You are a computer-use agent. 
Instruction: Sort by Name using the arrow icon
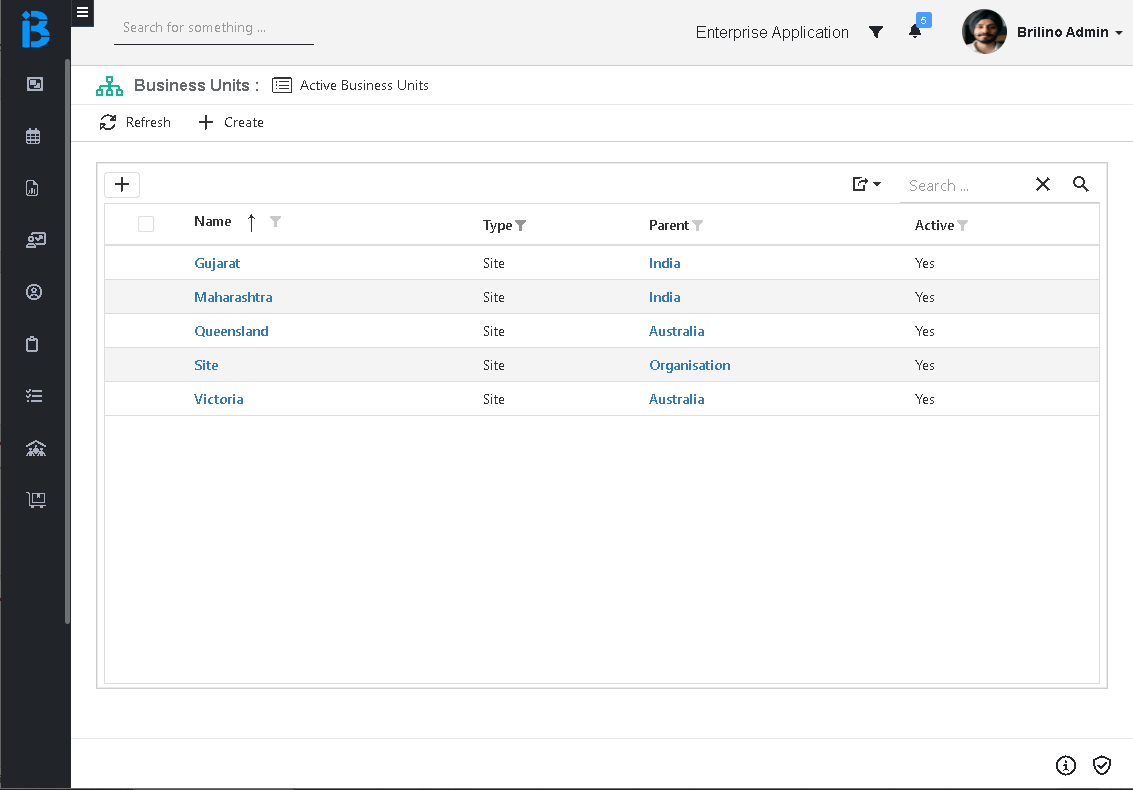pos(251,222)
